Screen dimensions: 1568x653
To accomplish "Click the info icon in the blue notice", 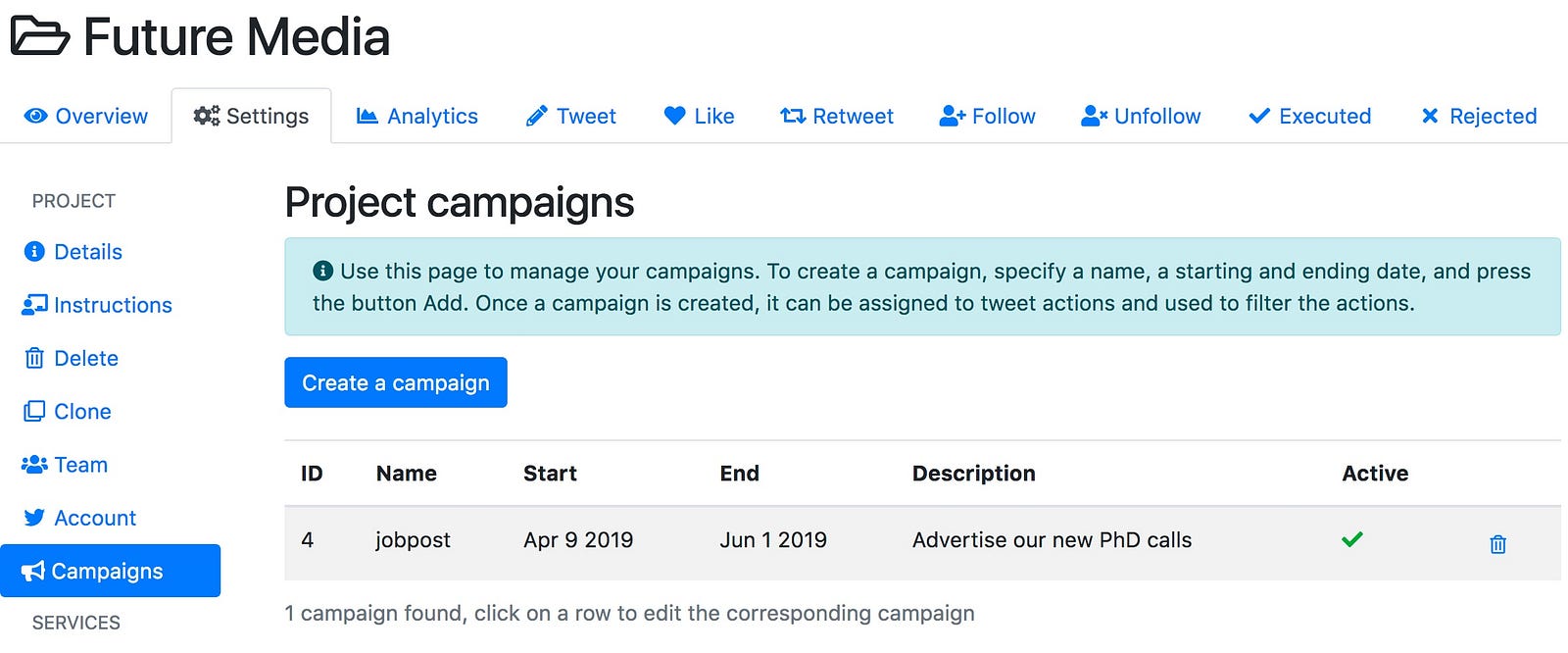I will coord(322,271).
